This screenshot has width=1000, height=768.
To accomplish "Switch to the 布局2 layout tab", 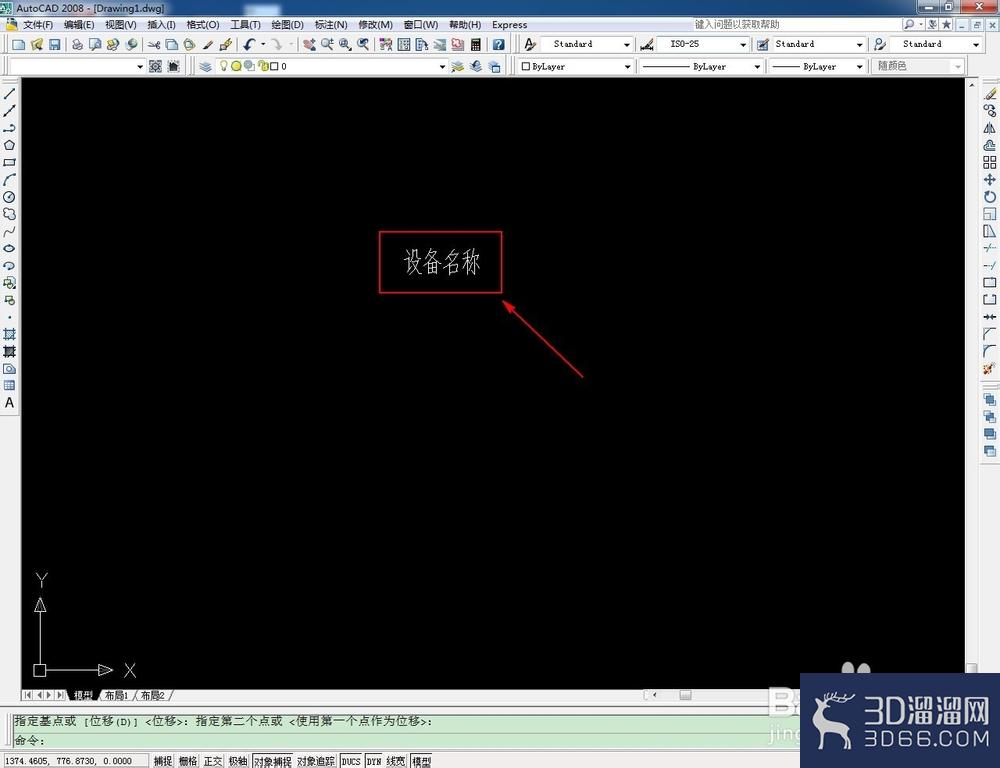I will click(x=153, y=695).
